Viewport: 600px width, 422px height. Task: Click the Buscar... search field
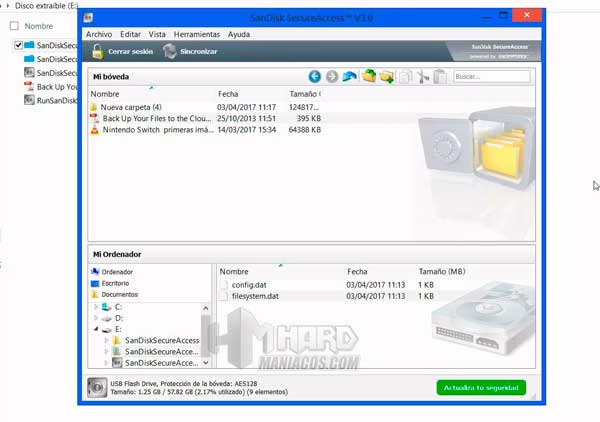(x=492, y=77)
